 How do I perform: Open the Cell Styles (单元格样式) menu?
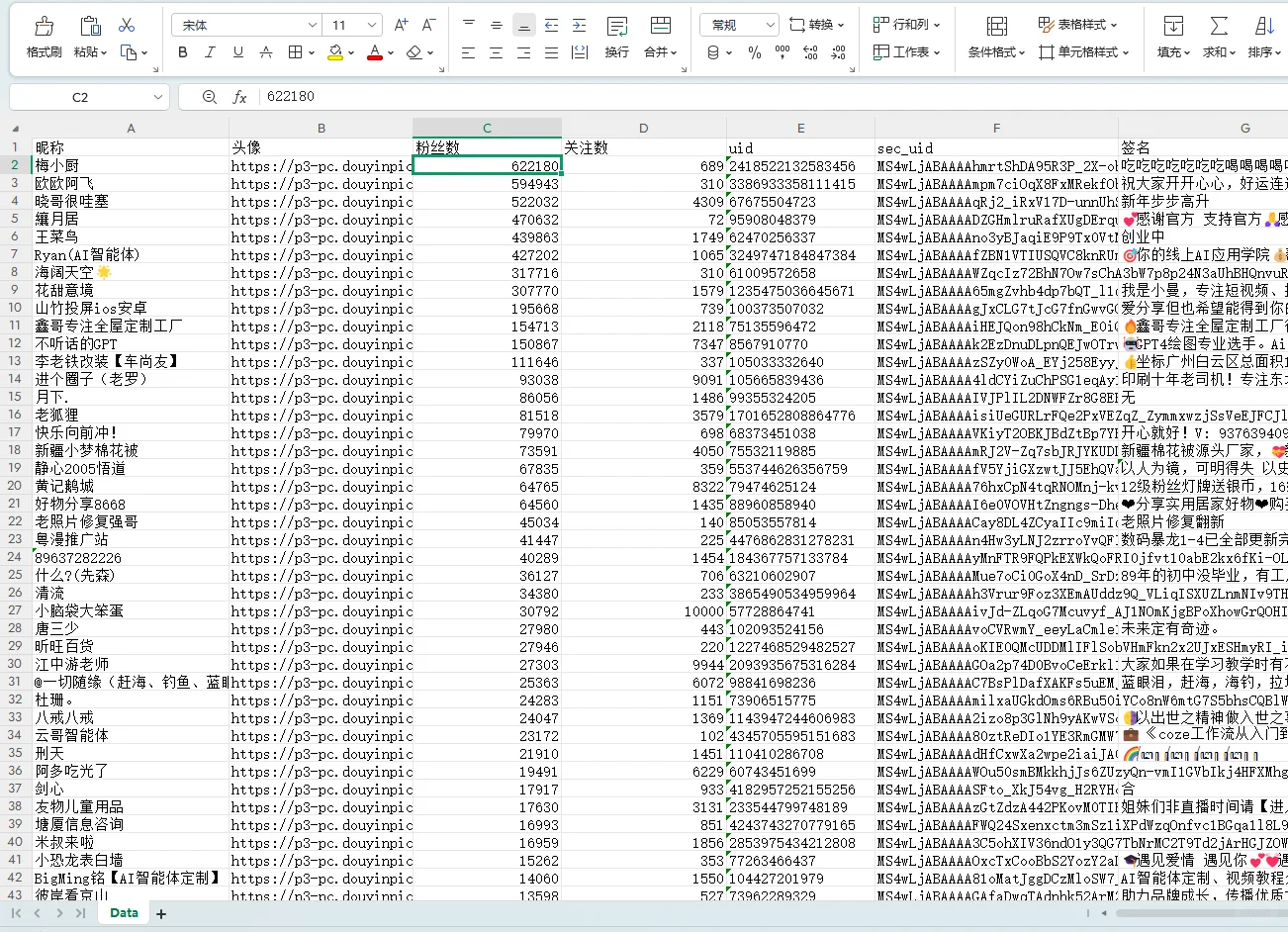point(1084,52)
